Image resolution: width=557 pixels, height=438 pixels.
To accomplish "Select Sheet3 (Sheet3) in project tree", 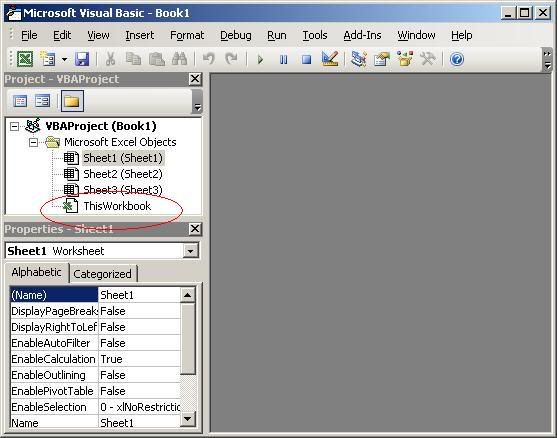I will point(123,190).
